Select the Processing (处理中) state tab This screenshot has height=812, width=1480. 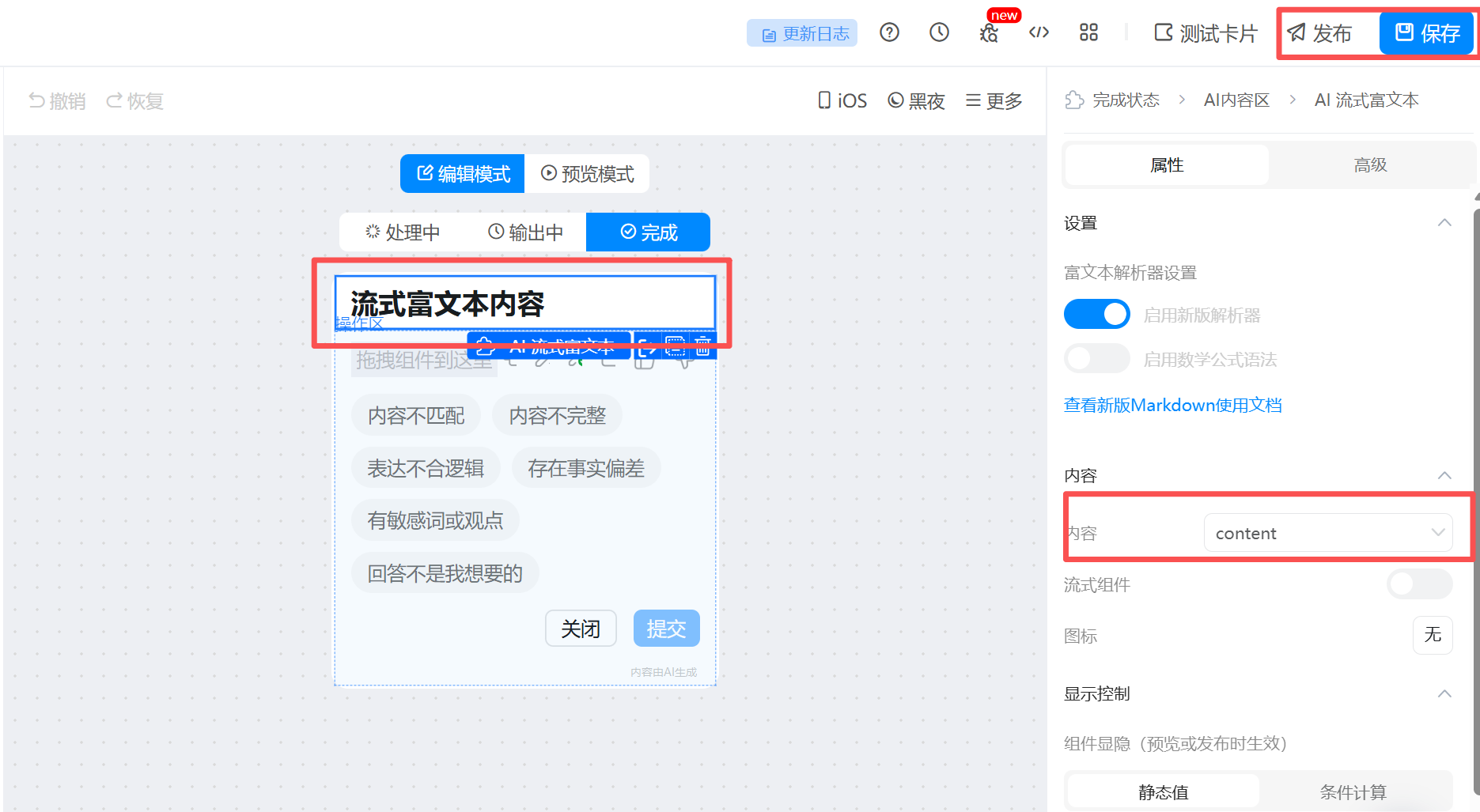(x=402, y=232)
